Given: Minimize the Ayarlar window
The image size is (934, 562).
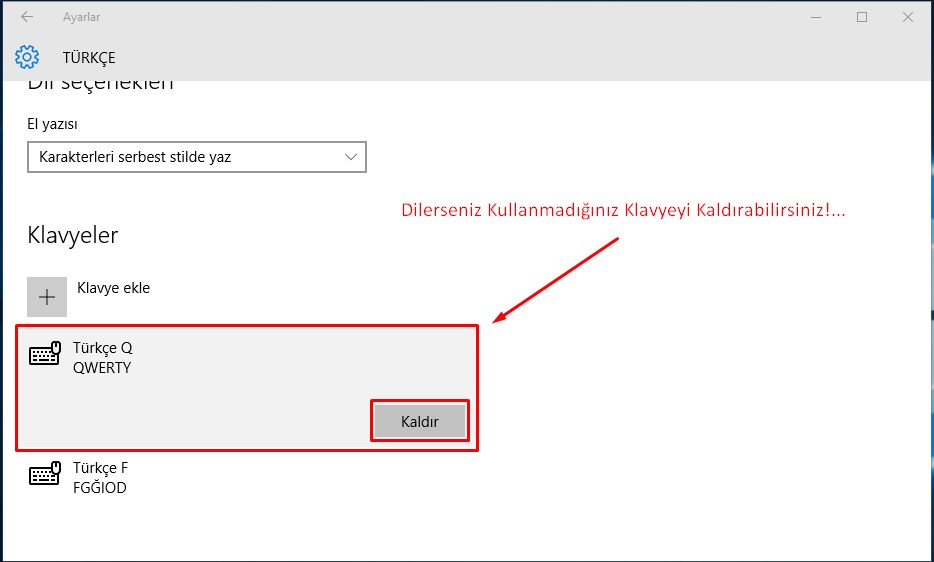Looking at the screenshot, I should [815, 17].
